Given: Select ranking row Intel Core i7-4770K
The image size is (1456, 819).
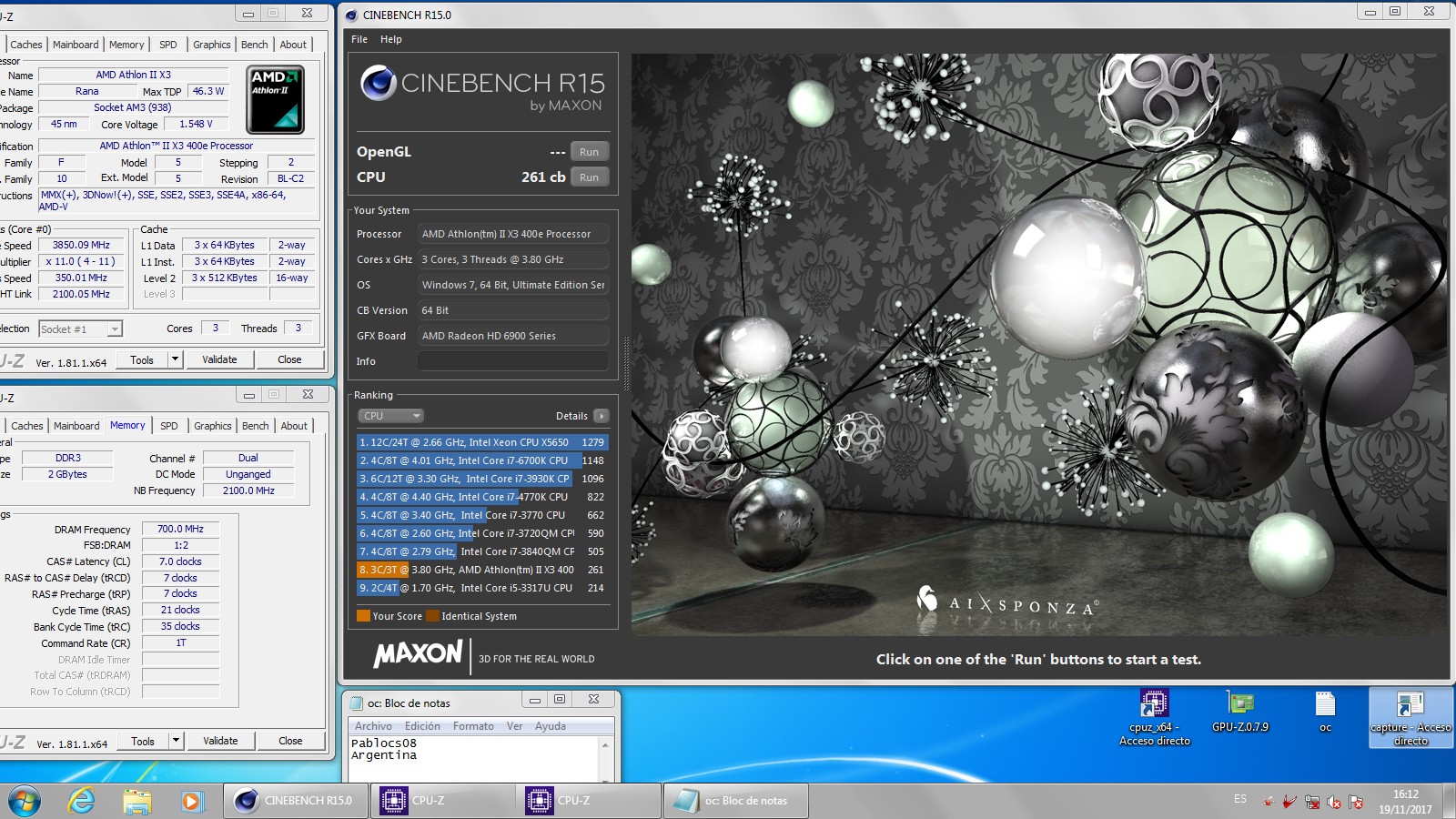Looking at the screenshot, I should [482, 497].
